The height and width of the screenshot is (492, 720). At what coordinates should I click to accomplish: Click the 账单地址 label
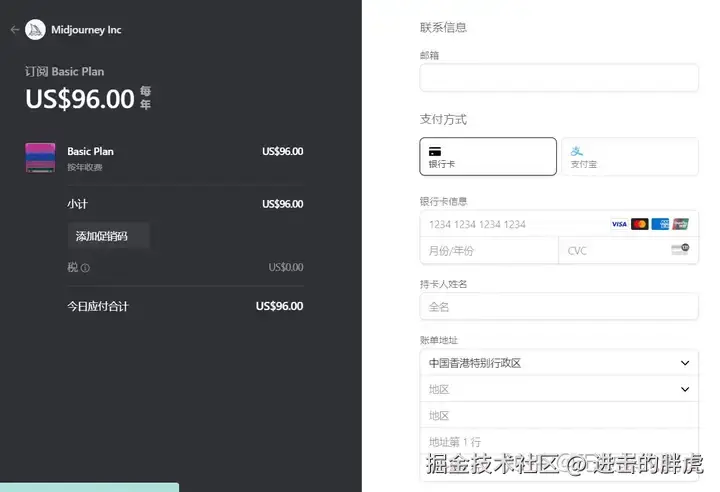[x=439, y=340]
